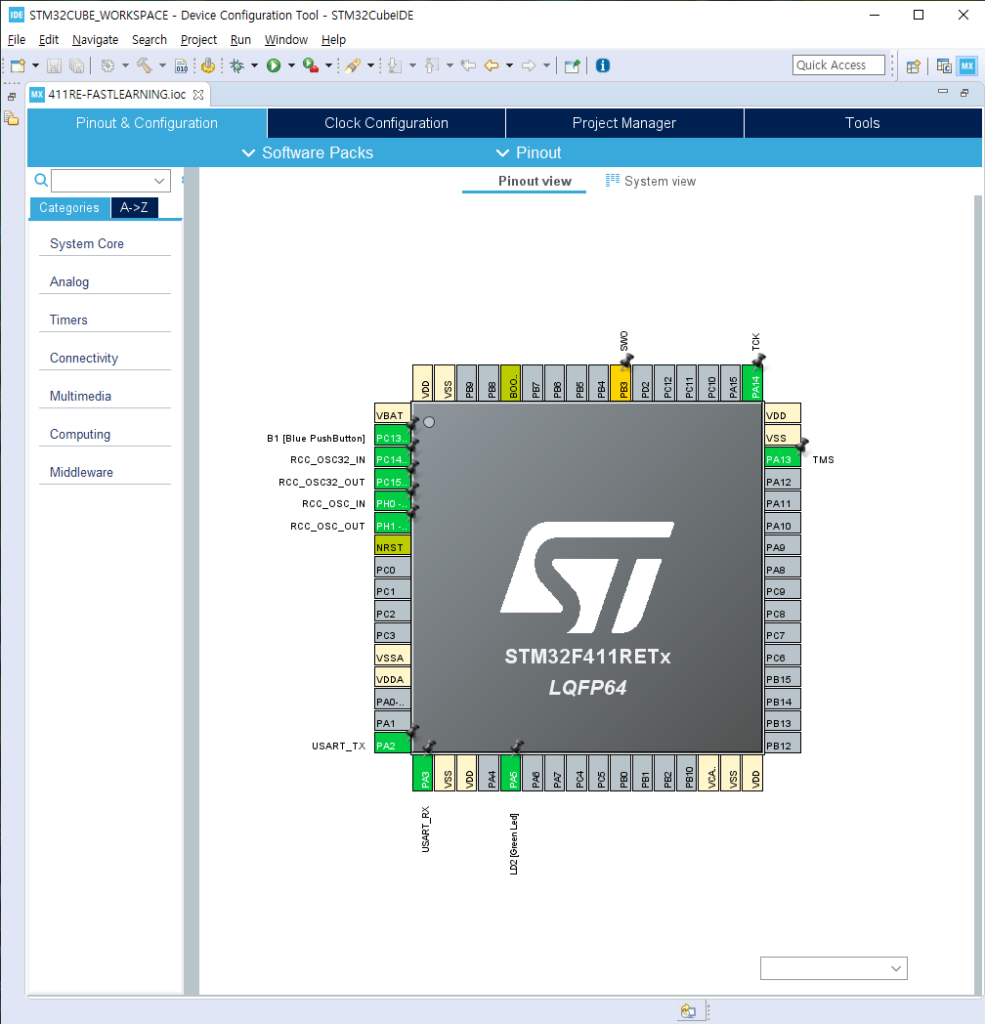Expand the Pinout dropdown menu
Image resolution: width=985 pixels, height=1024 pixels.
click(529, 153)
